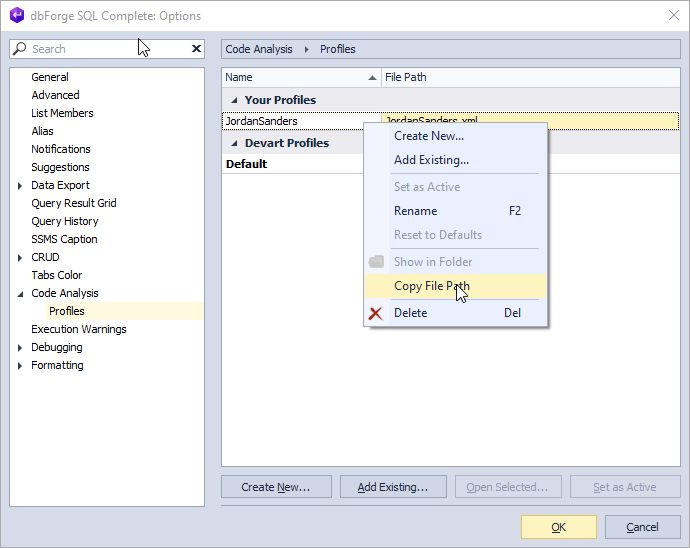Viewport: 690px width, 548px height.
Task: Expand the Debugging tree node
Action: coord(20,348)
